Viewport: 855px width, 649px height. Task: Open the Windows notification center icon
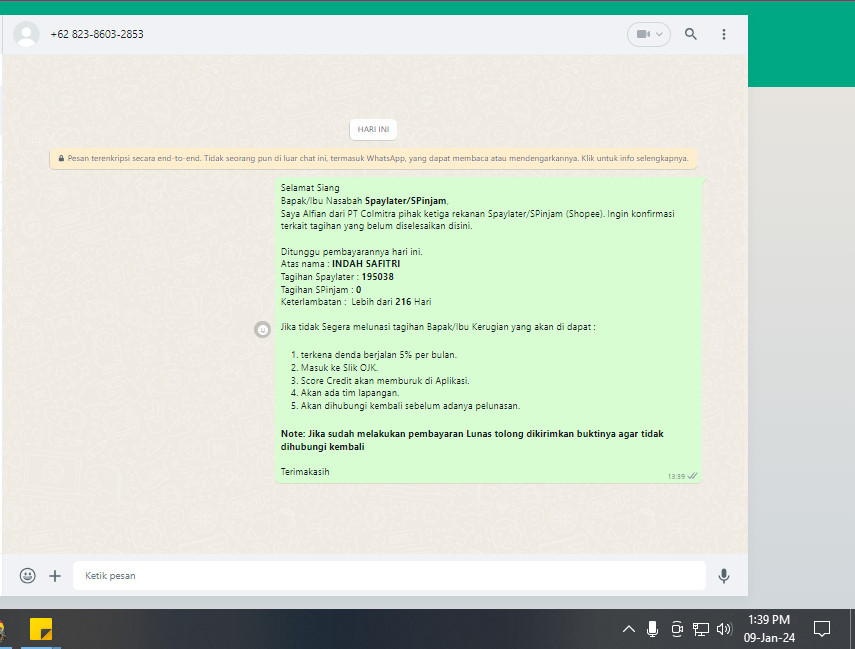tap(822, 629)
